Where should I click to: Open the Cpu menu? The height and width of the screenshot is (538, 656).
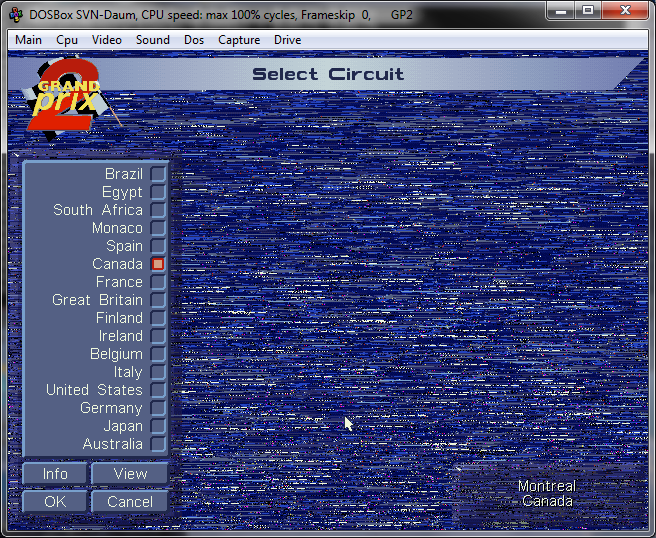[67, 40]
